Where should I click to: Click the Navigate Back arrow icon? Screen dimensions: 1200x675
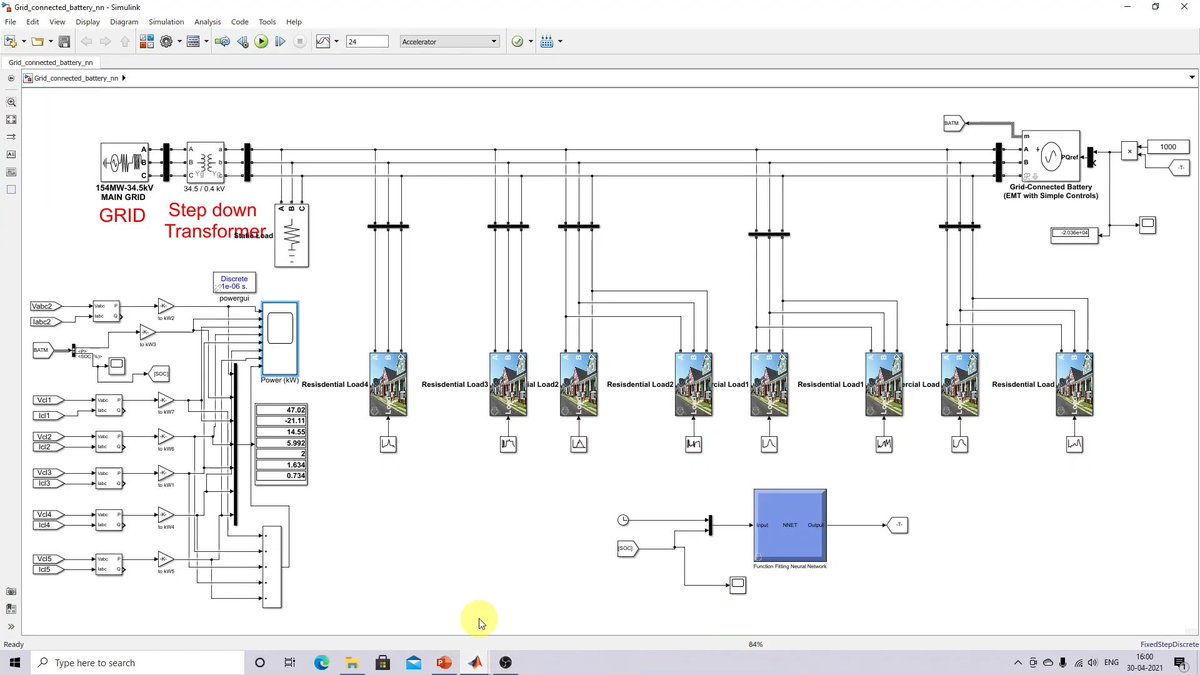86,41
